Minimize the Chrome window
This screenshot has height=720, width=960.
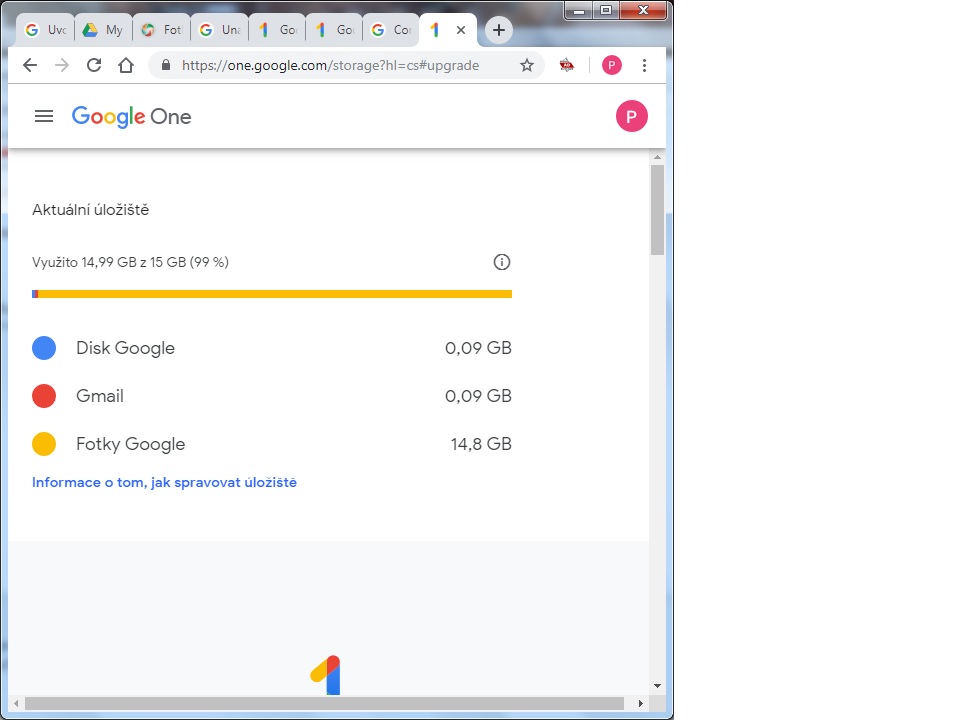pos(579,10)
